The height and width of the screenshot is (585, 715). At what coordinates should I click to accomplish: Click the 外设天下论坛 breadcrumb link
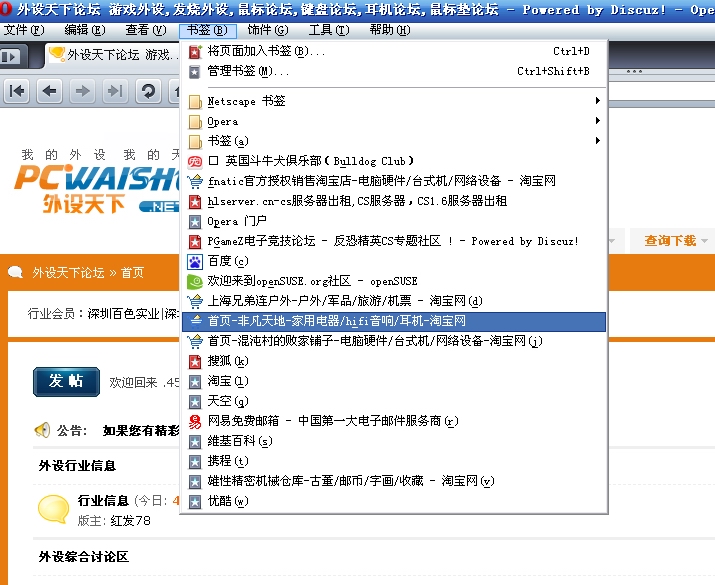coord(68,273)
